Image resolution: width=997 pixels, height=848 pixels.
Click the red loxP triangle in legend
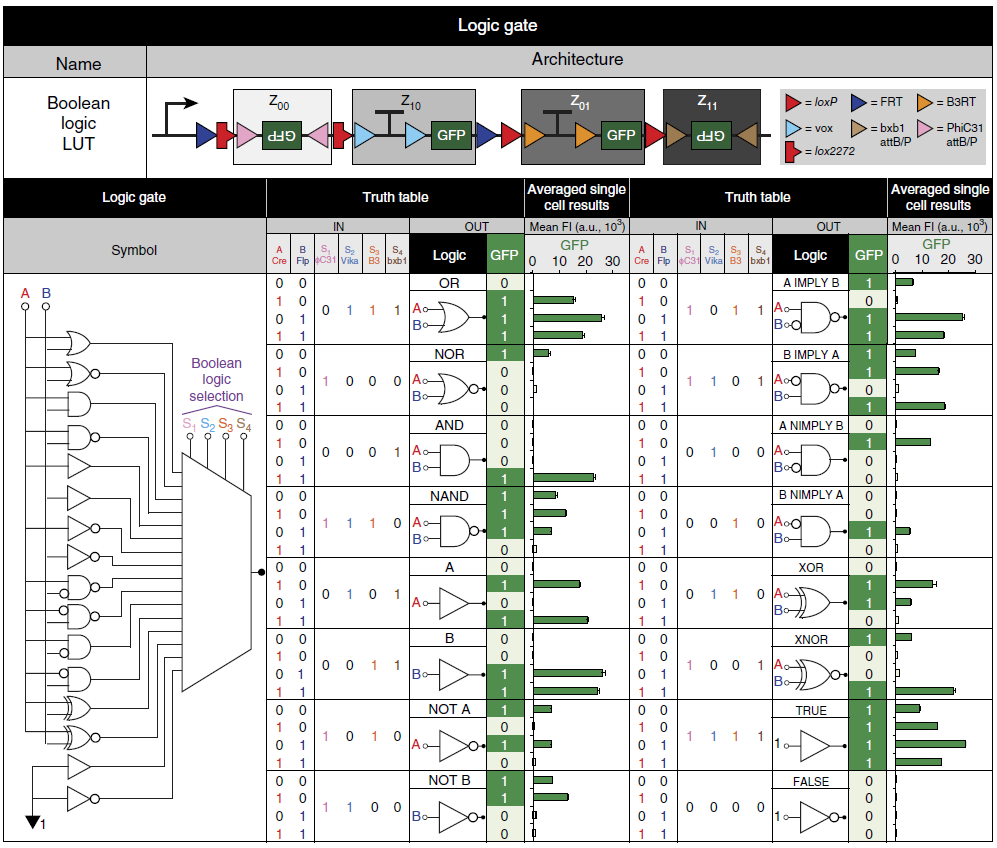(793, 102)
